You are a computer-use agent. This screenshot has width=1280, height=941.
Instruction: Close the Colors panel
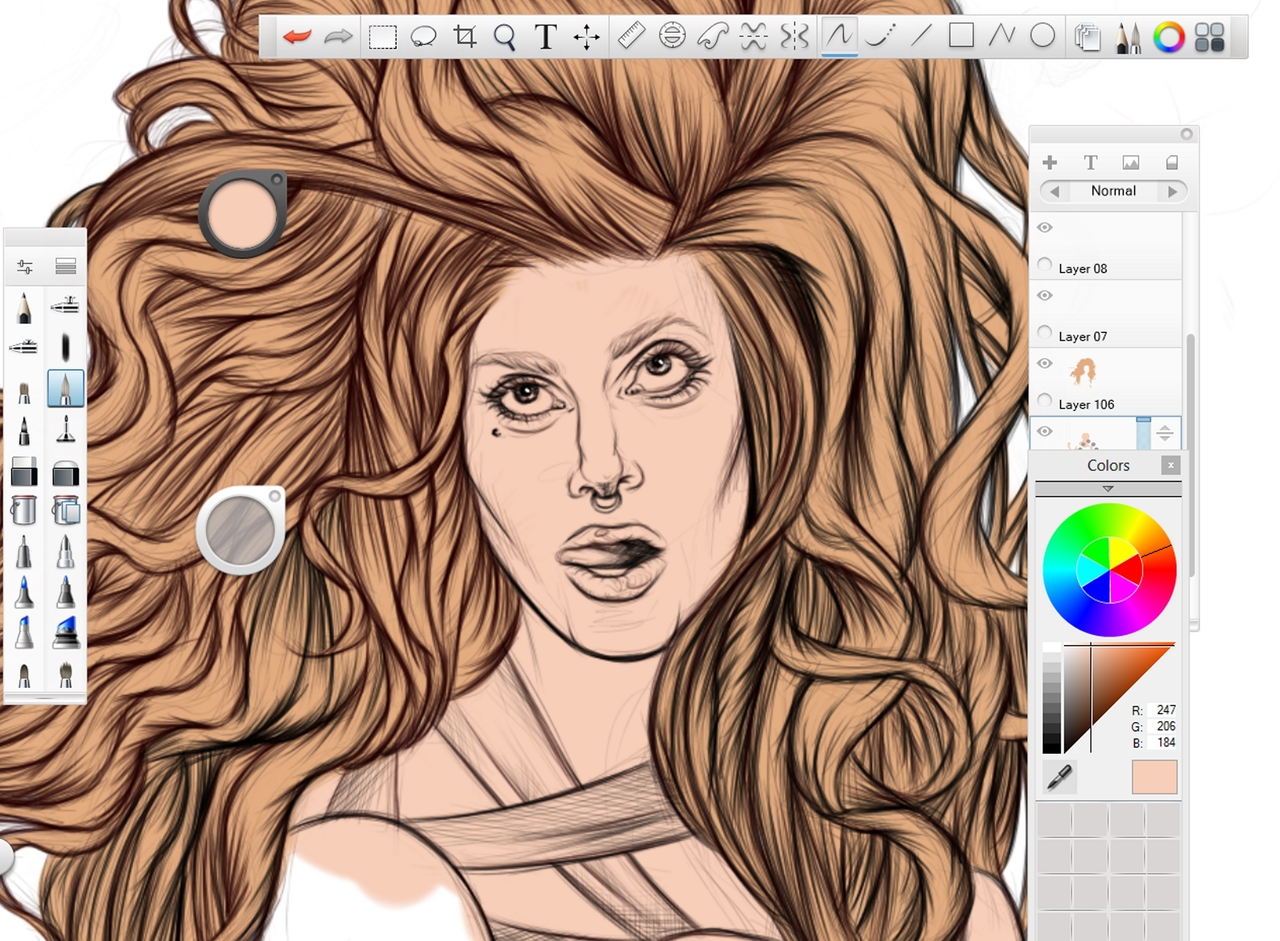tap(1170, 465)
